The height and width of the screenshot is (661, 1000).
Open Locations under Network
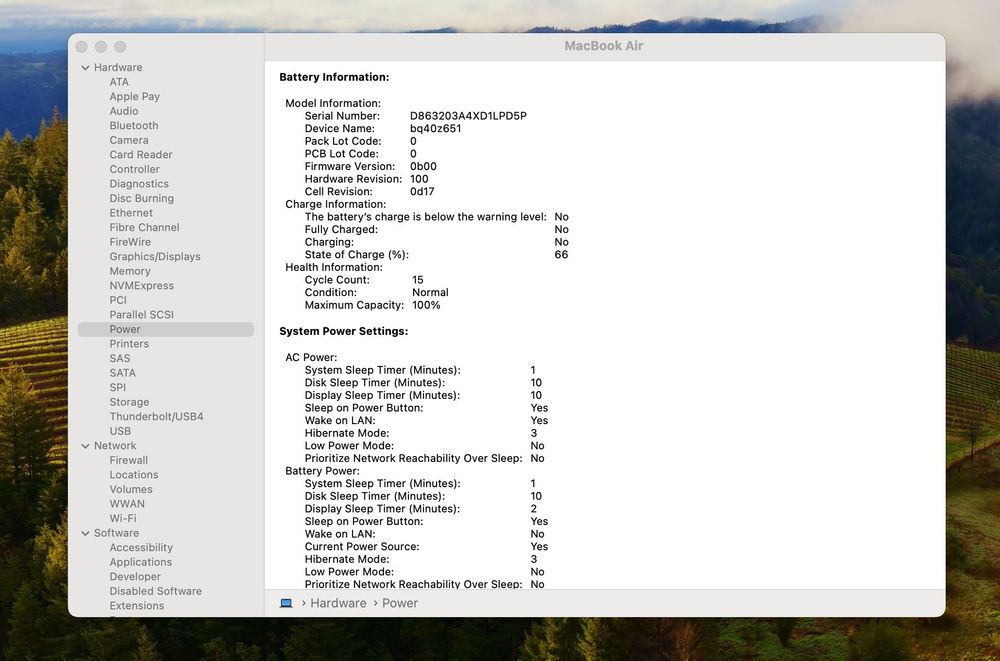coord(134,475)
